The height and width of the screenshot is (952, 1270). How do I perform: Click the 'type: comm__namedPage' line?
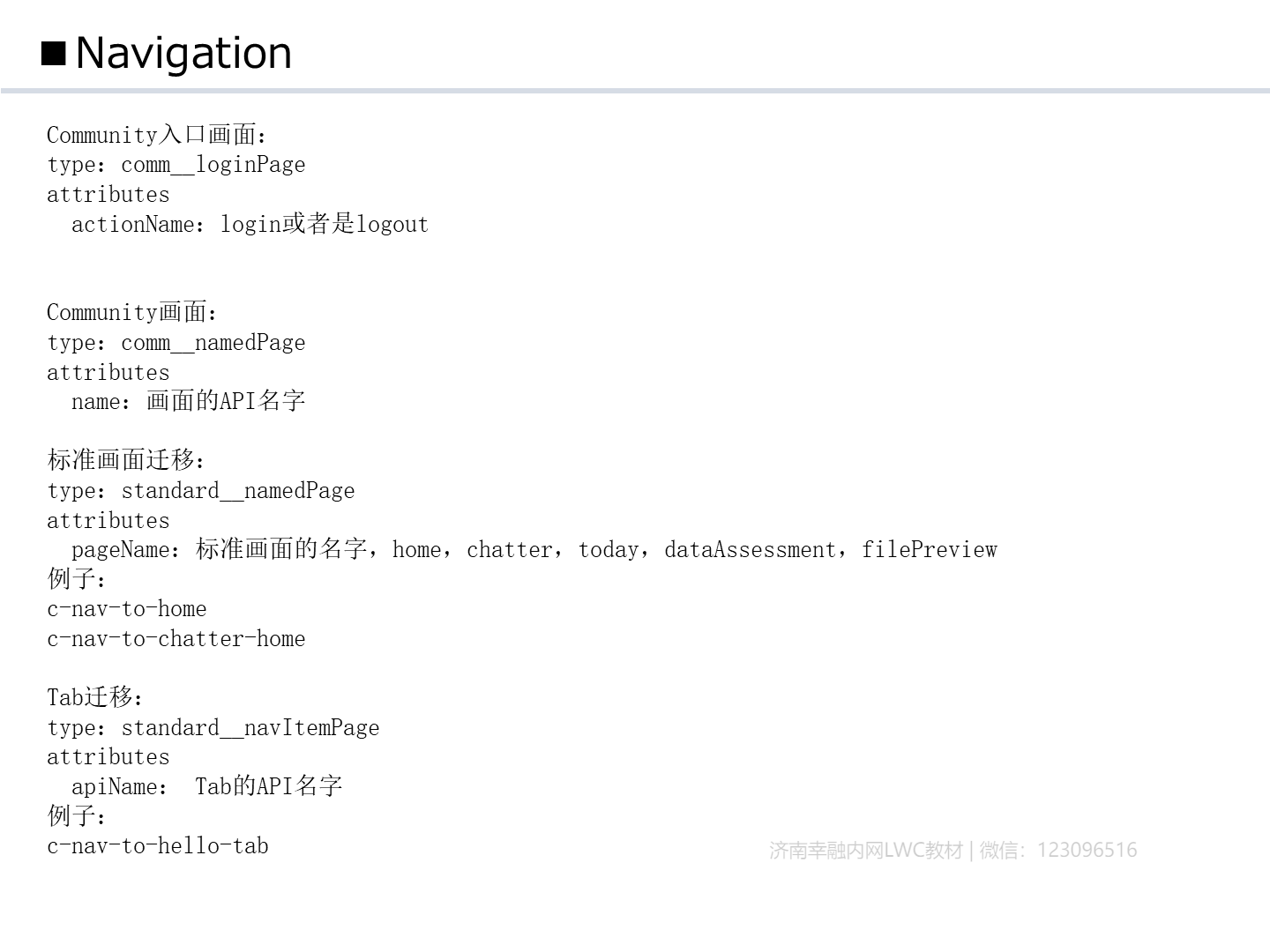pos(176,343)
